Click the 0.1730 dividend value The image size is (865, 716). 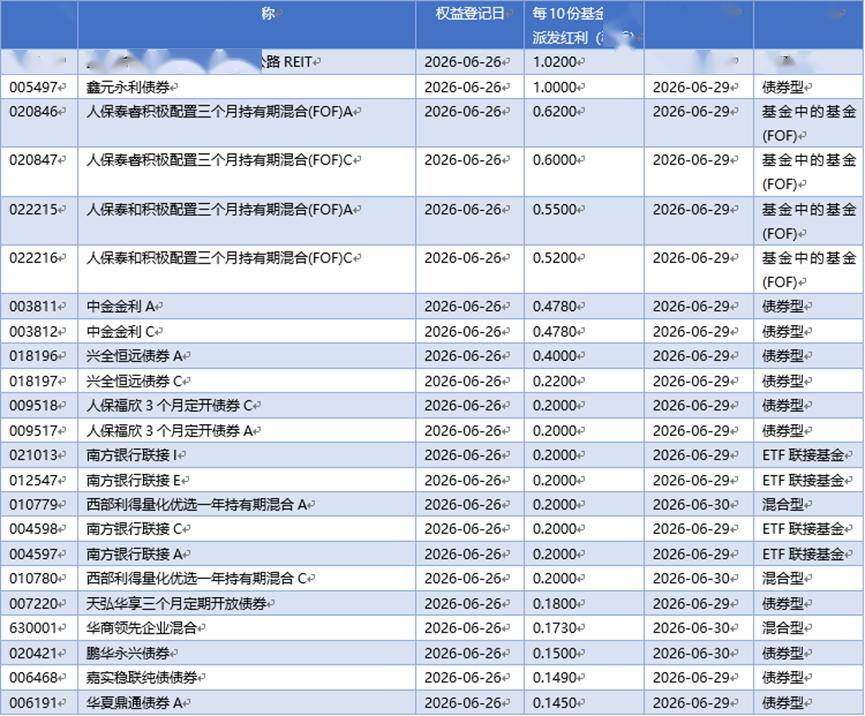tap(555, 628)
